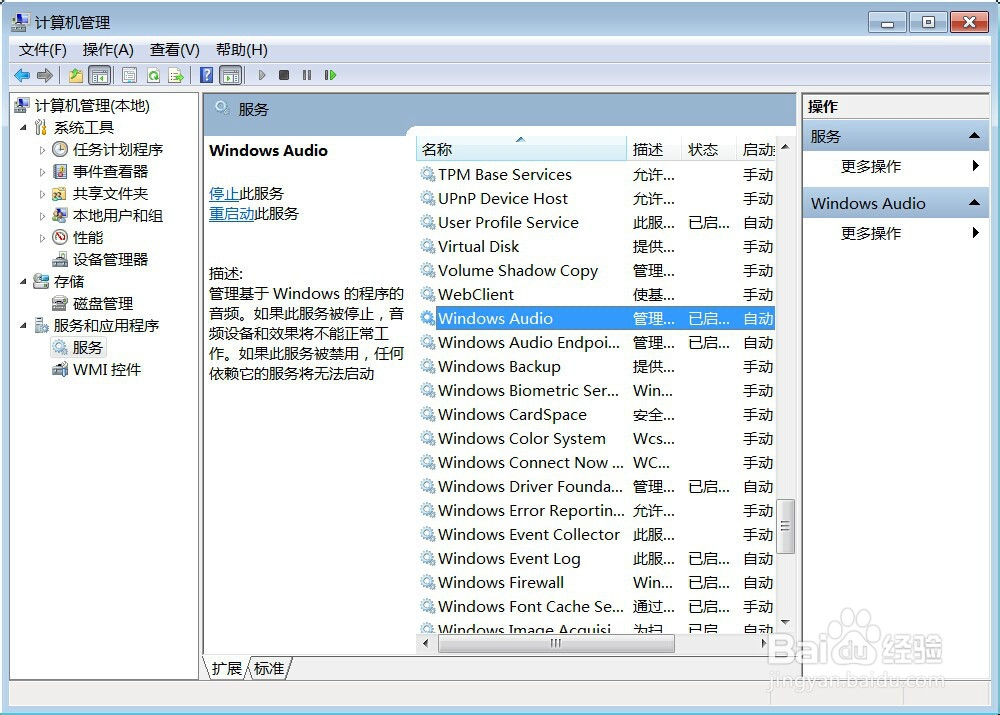Select WMI 控件 tree node
Image resolution: width=1000 pixels, height=715 pixels.
pyautogui.click(x=107, y=369)
